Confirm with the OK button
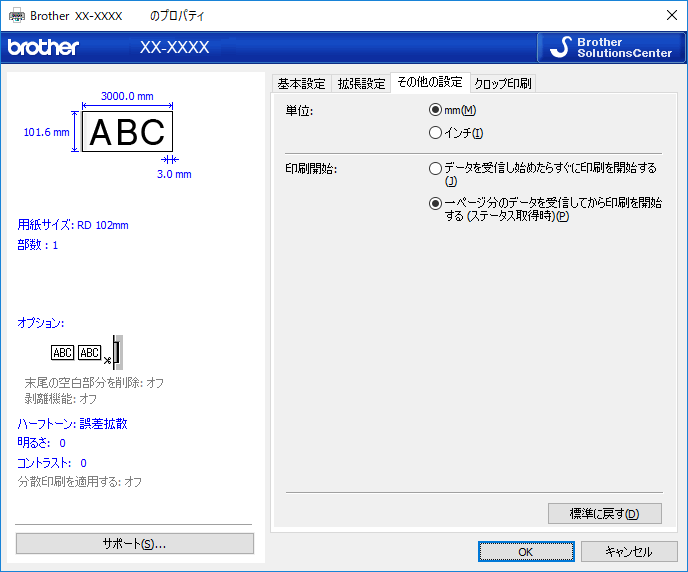Screen dimensions: 688x572 click(526, 551)
